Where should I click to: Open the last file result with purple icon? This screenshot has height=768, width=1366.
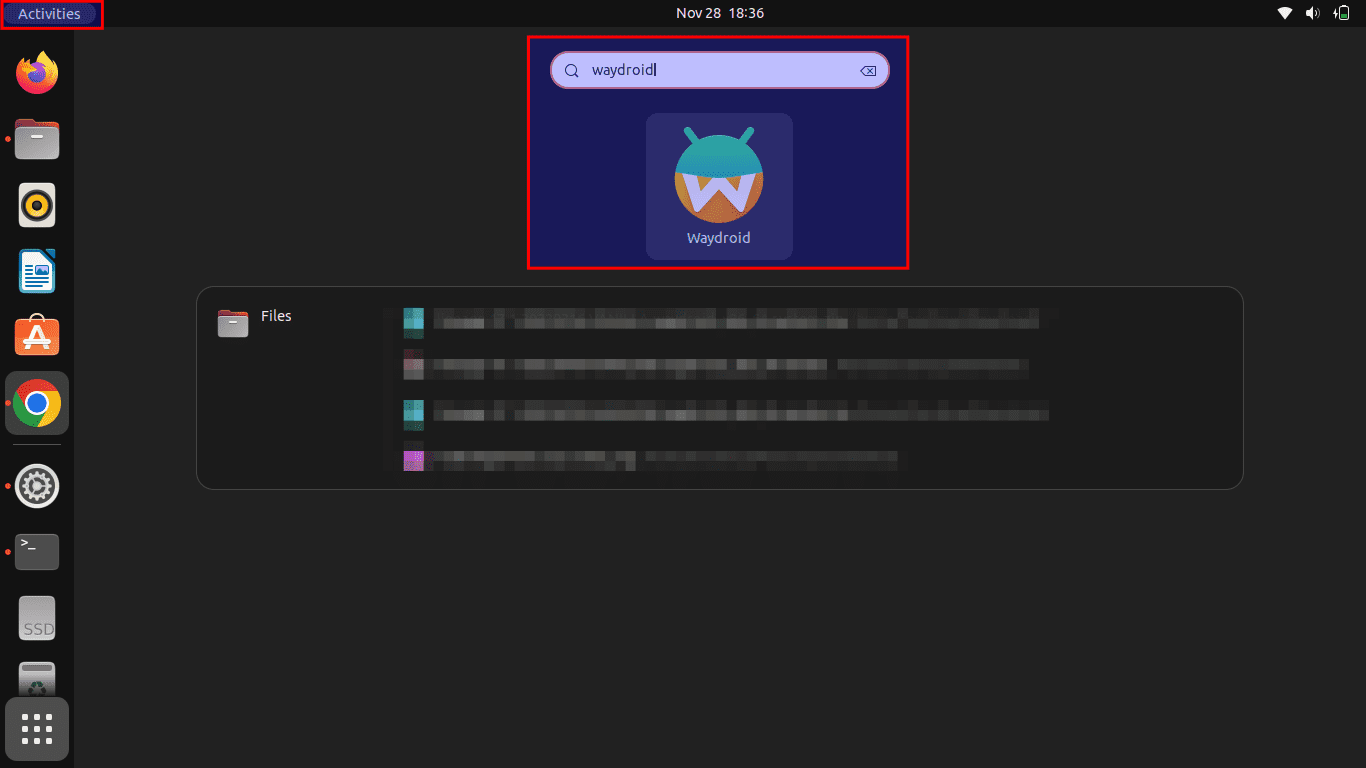coord(650,459)
